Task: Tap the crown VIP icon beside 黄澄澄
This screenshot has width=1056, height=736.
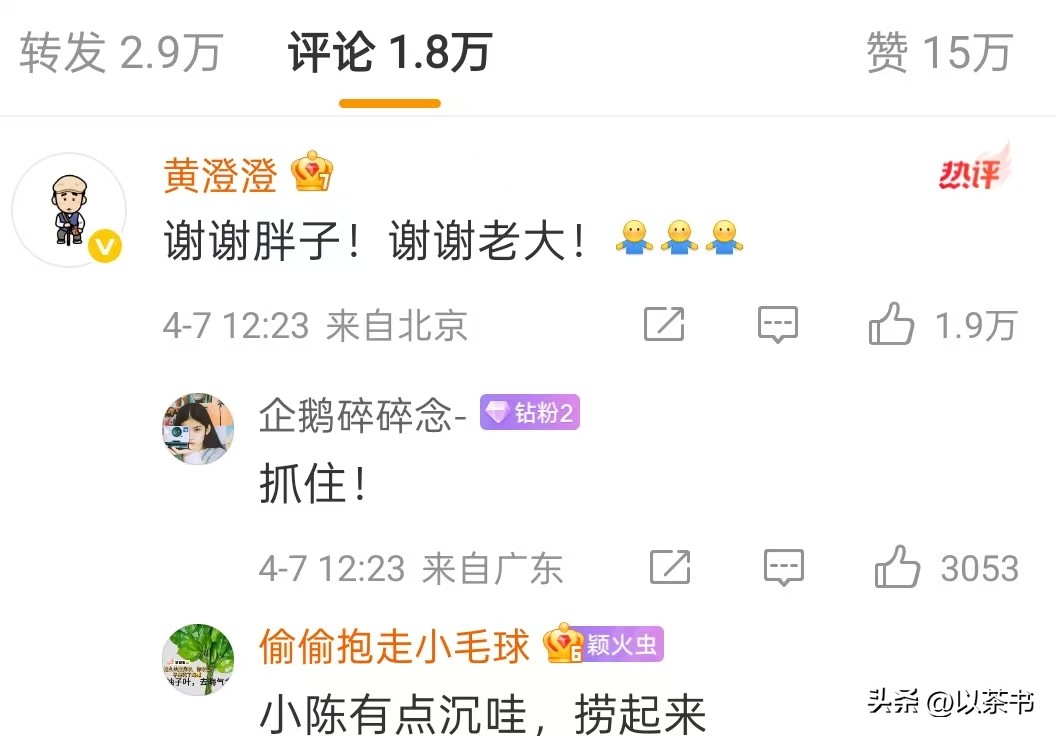Action: (x=312, y=172)
